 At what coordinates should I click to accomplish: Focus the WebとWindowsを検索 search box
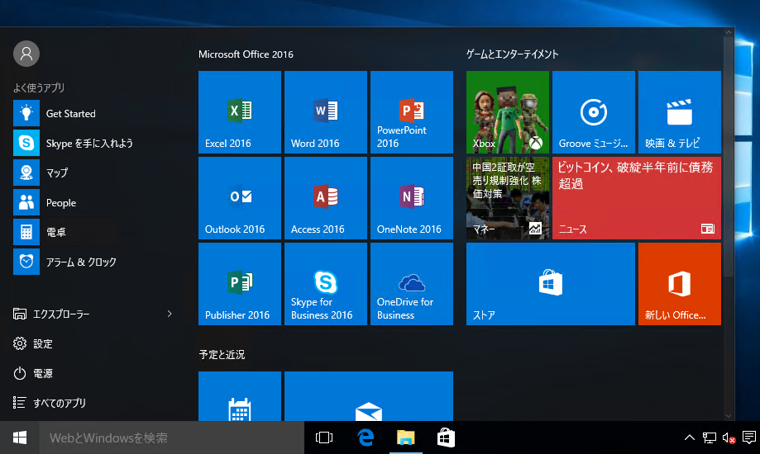[x=172, y=438]
